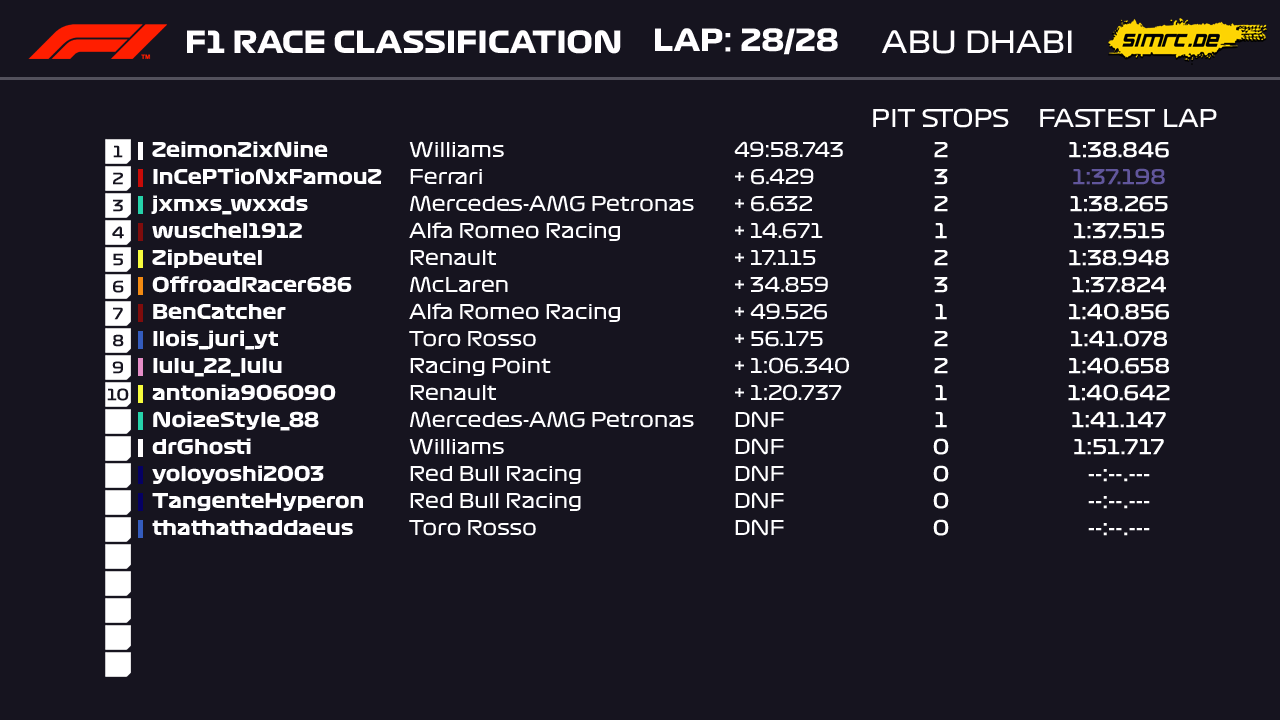Click the purple fastest lap 1:37.198

coord(1118,177)
